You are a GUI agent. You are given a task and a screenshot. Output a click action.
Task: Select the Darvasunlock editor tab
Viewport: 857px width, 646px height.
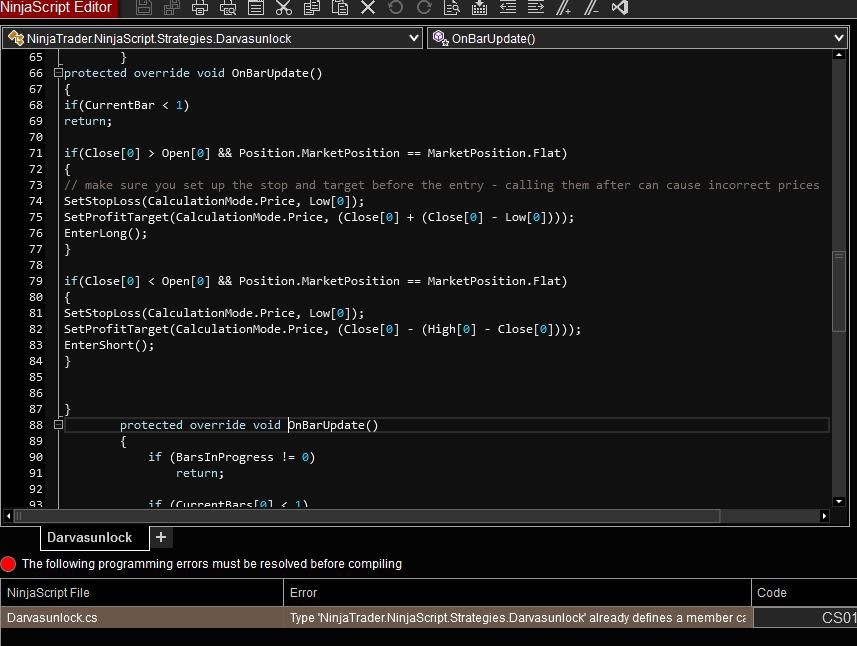pos(89,537)
